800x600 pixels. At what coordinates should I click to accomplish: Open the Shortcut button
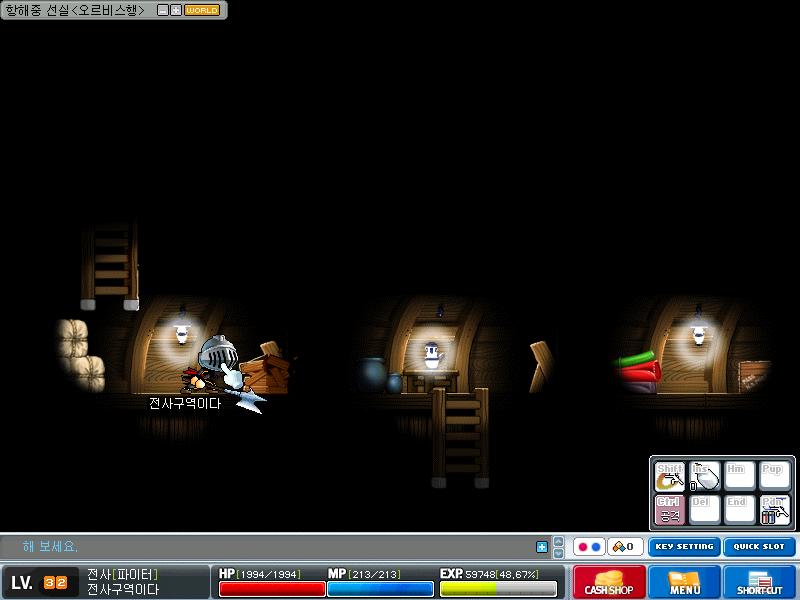click(759, 583)
